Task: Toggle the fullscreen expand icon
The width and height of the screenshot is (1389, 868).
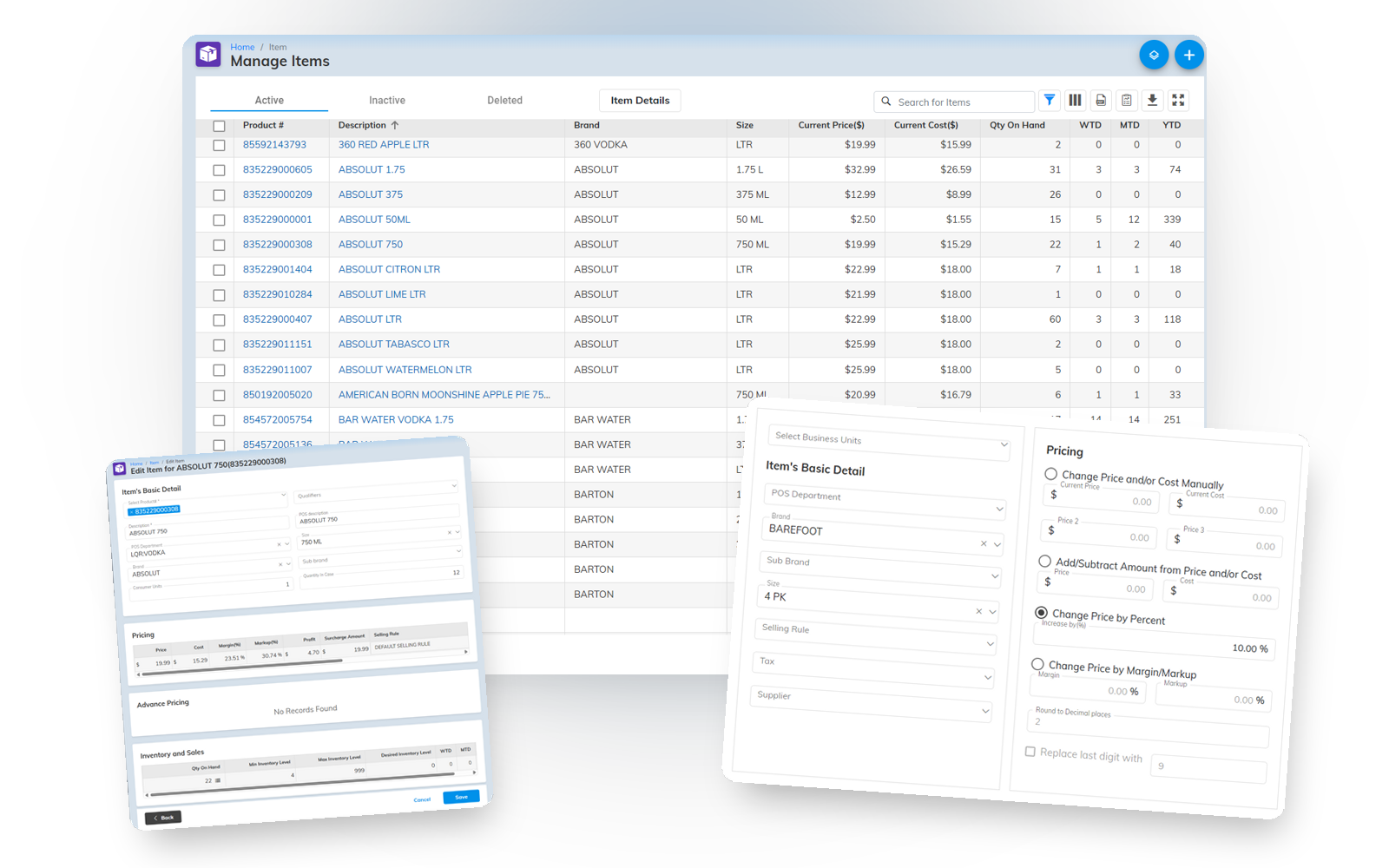Action: (1178, 101)
